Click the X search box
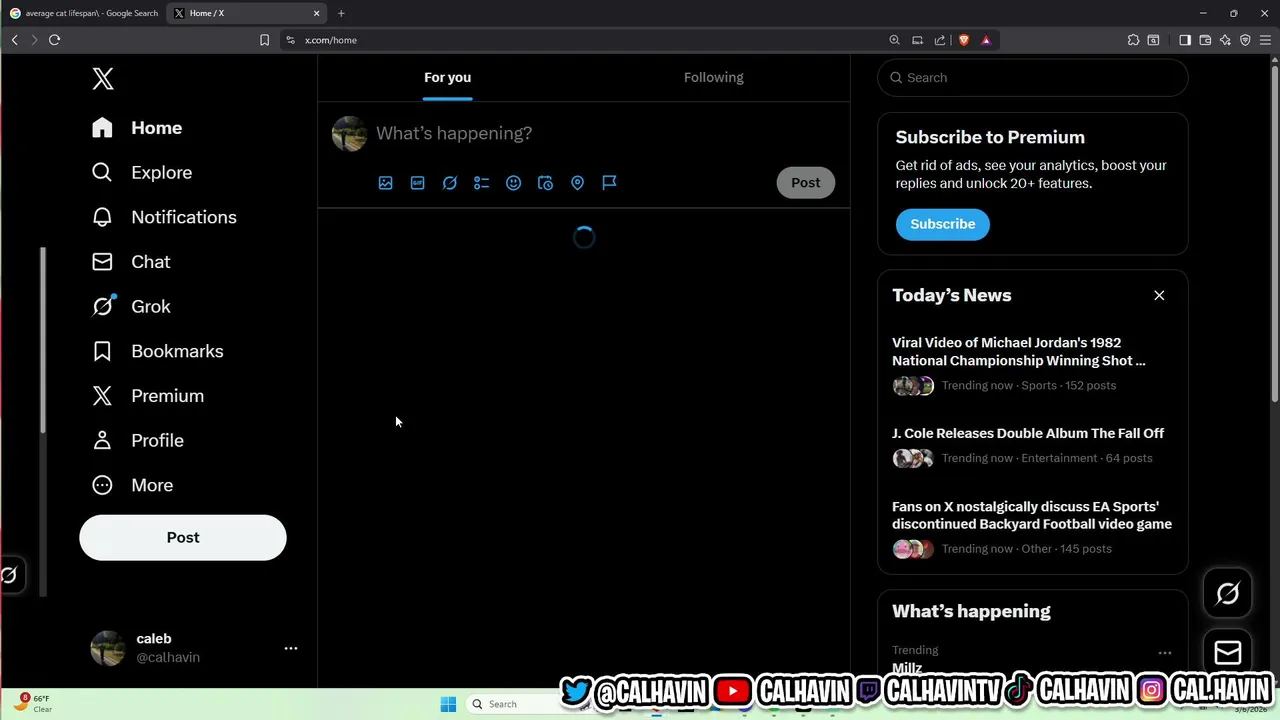Image resolution: width=1280 pixels, height=720 pixels. tap(1033, 77)
